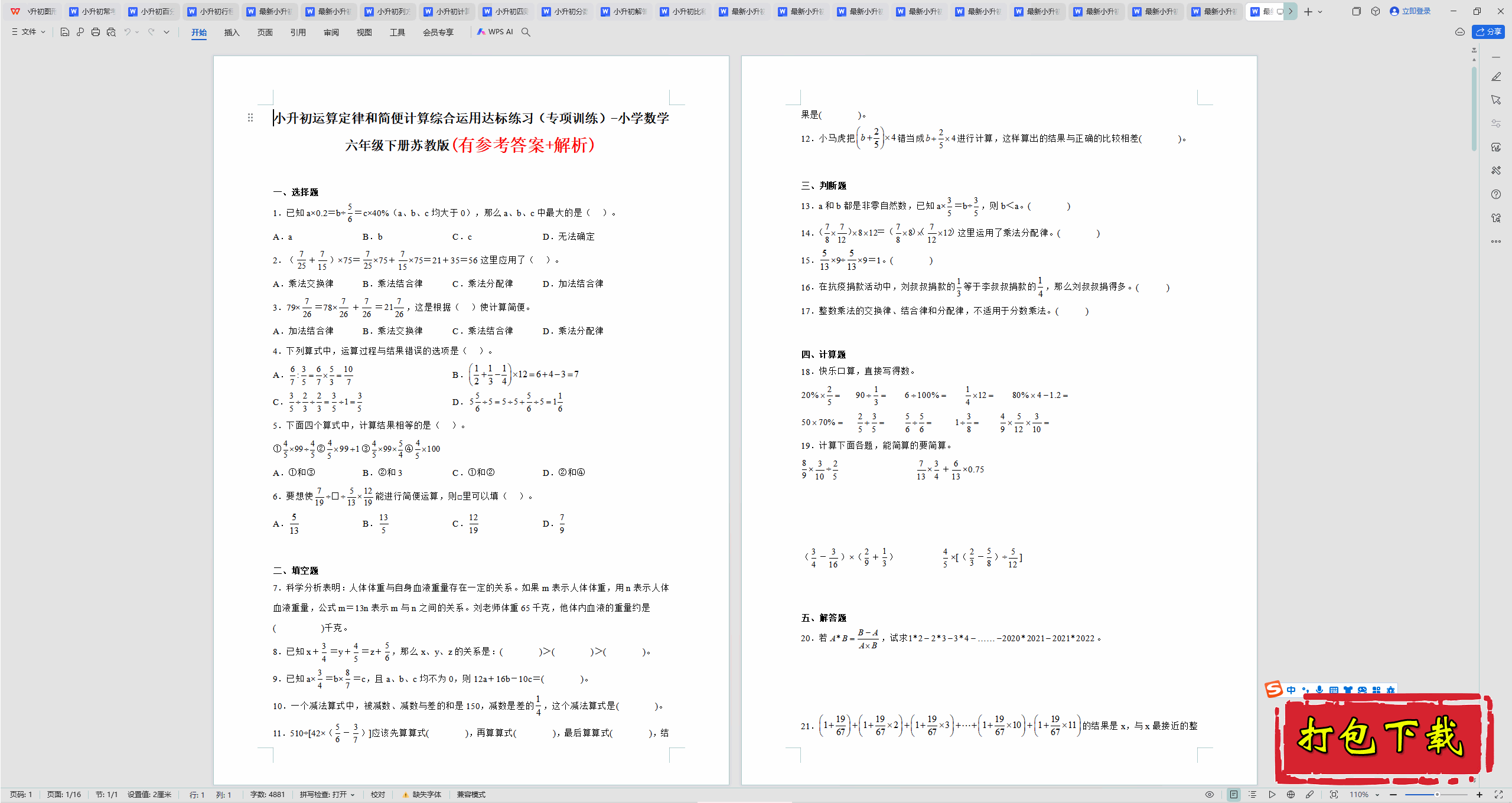Click 校对 proofreading in status bar
1512x803 pixels.
(x=378, y=795)
